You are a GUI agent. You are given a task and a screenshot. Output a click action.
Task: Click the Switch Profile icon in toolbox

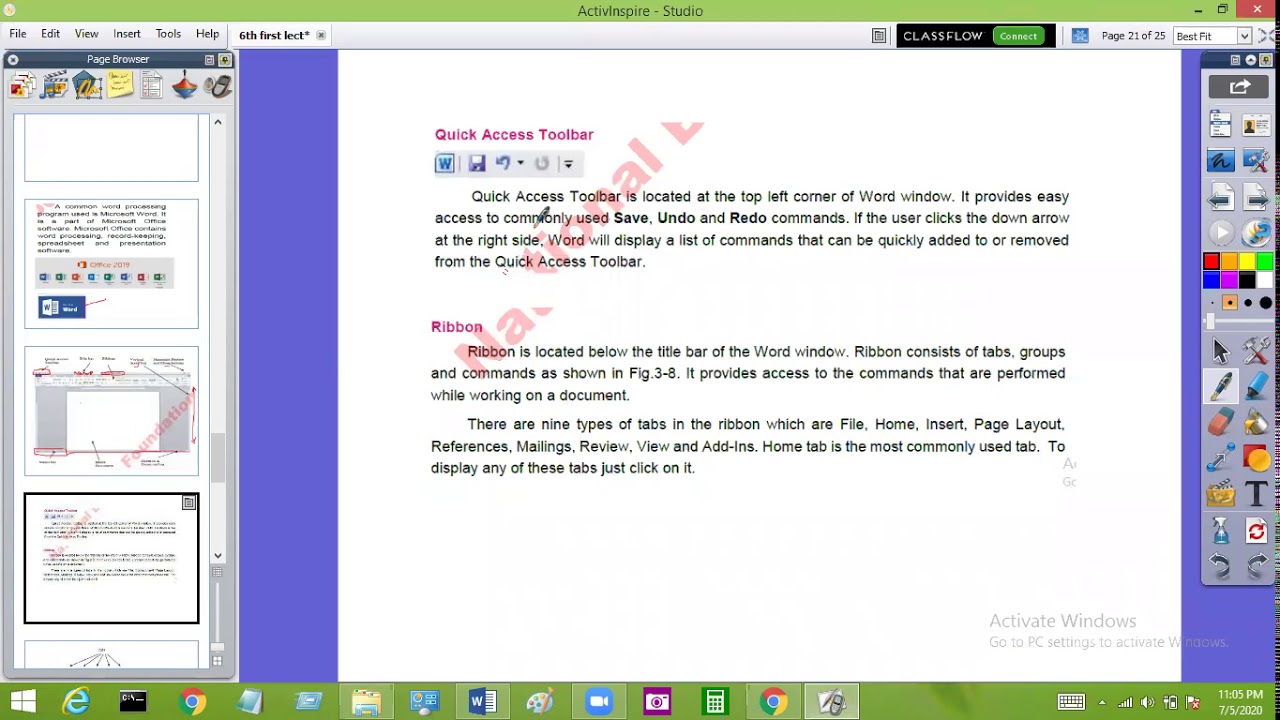click(1257, 125)
